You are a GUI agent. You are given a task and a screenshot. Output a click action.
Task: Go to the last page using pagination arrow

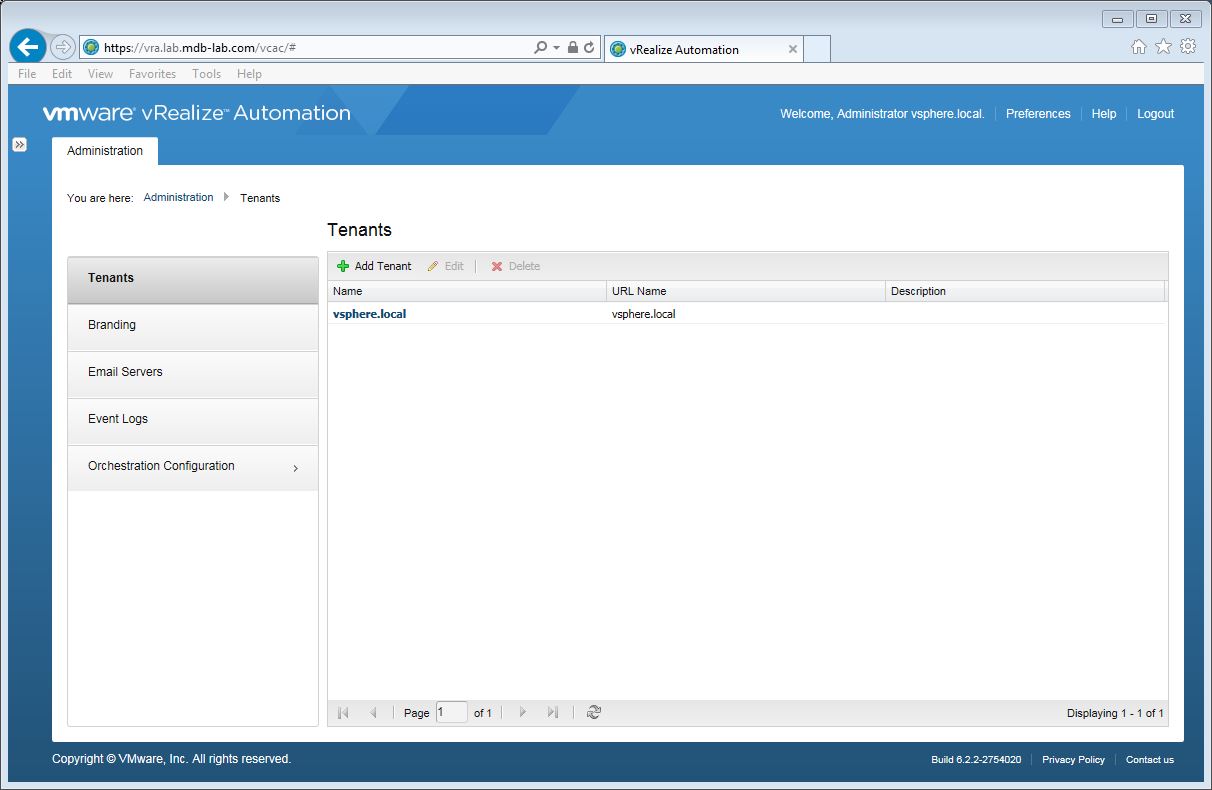pos(552,712)
